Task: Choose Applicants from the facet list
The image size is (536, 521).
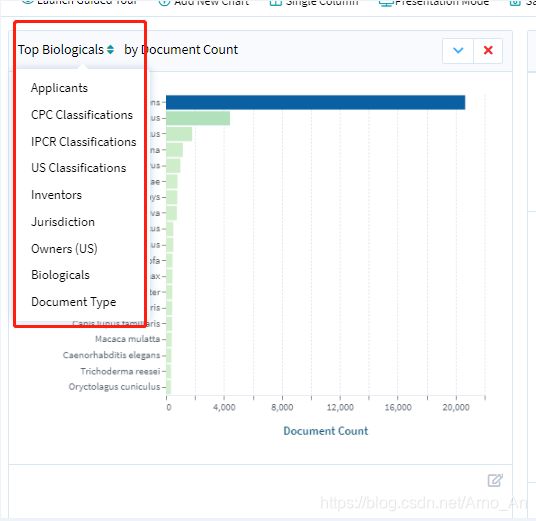Action: 59,88
